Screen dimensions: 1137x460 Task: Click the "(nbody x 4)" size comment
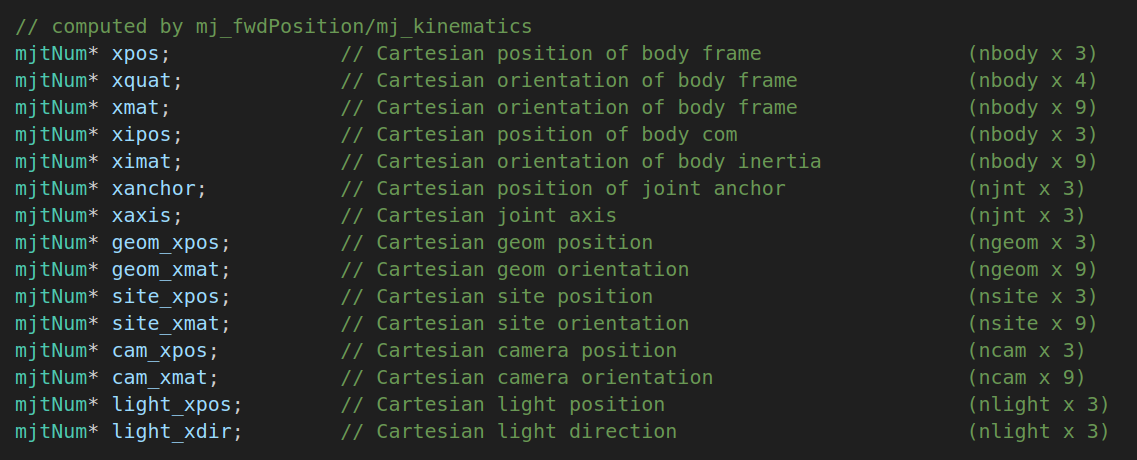[1032, 80]
